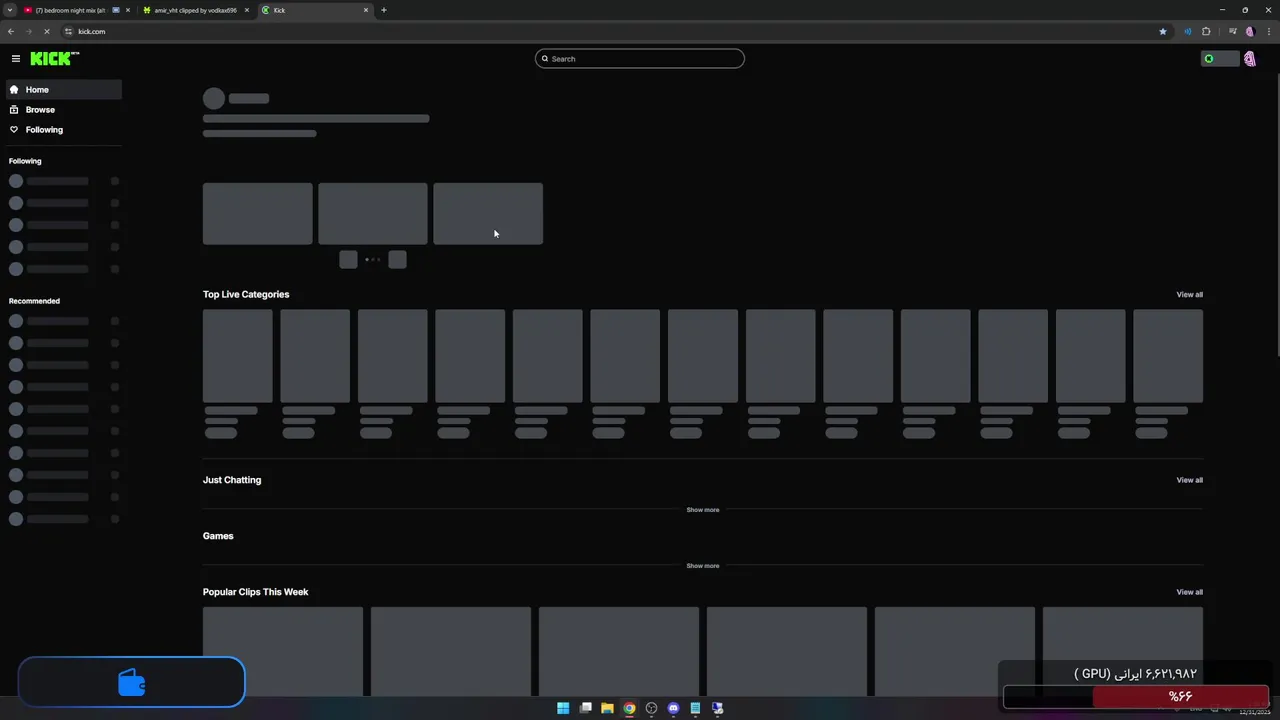This screenshot has height=720, width=1280.
Task: Click the search magnifier icon
Action: (545, 59)
